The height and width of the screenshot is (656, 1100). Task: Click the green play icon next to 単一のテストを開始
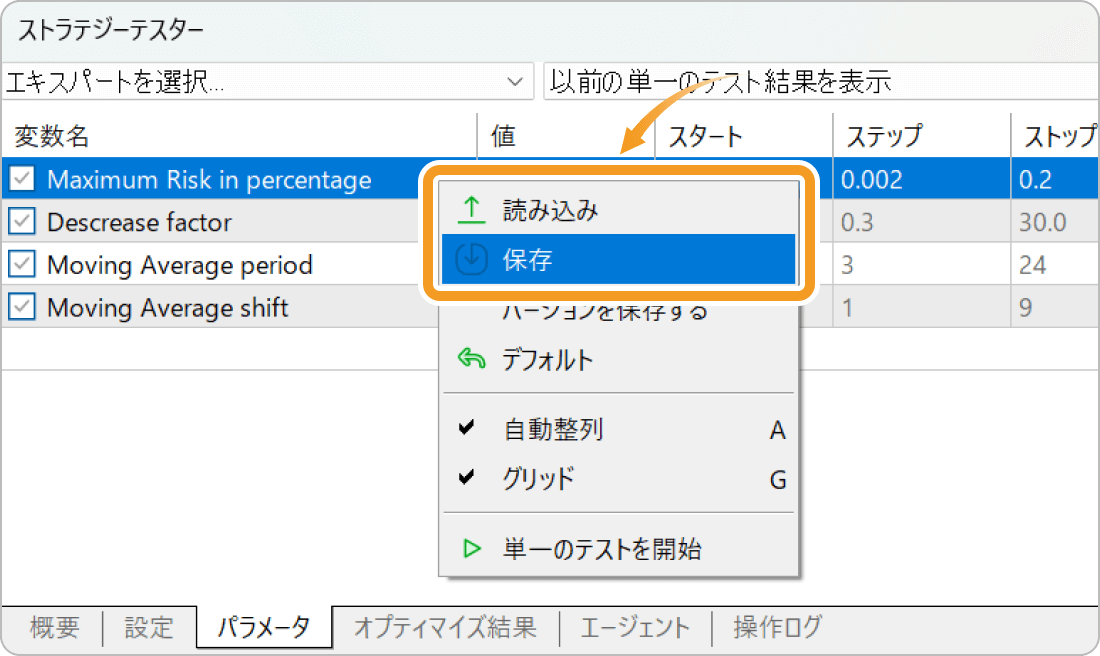(471, 548)
